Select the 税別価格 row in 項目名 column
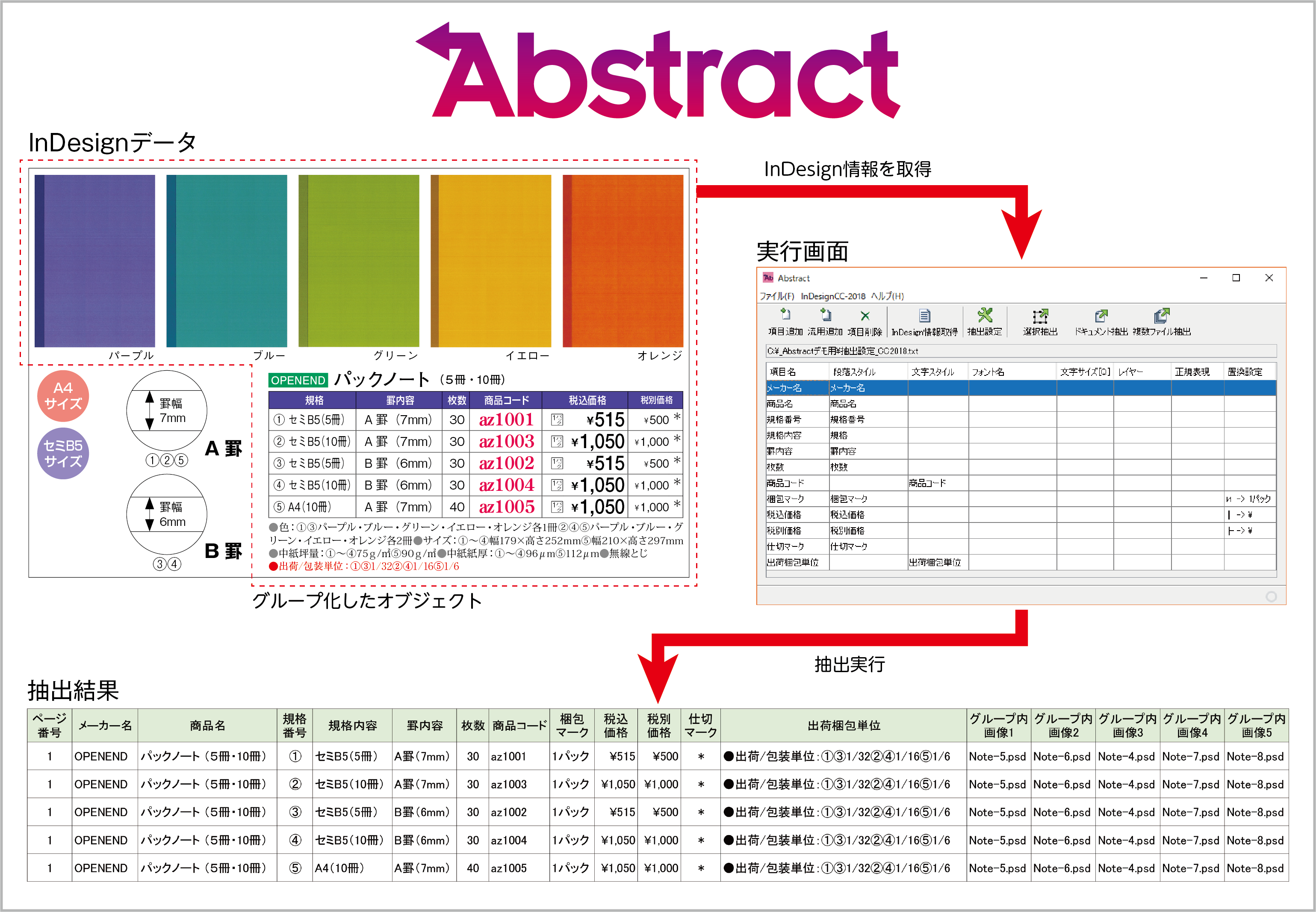The image size is (1316, 912). (x=798, y=531)
